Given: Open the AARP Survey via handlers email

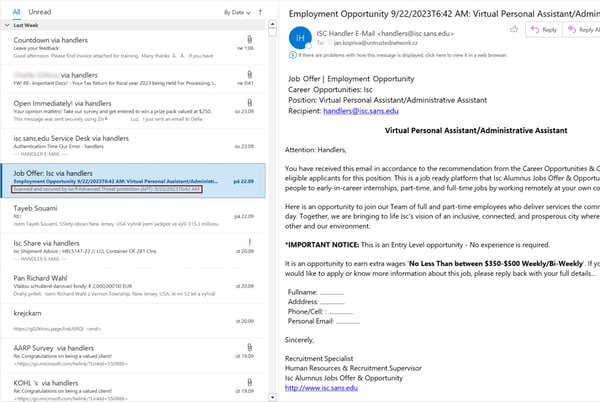Looking at the screenshot, I should coord(133,355).
